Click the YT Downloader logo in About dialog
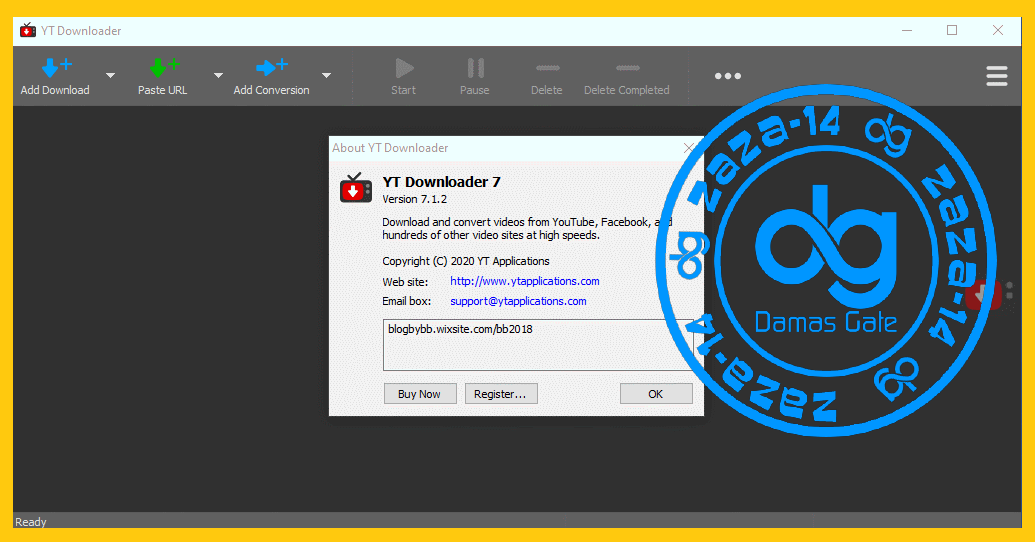The height and width of the screenshot is (542, 1035). pos(356,188)
